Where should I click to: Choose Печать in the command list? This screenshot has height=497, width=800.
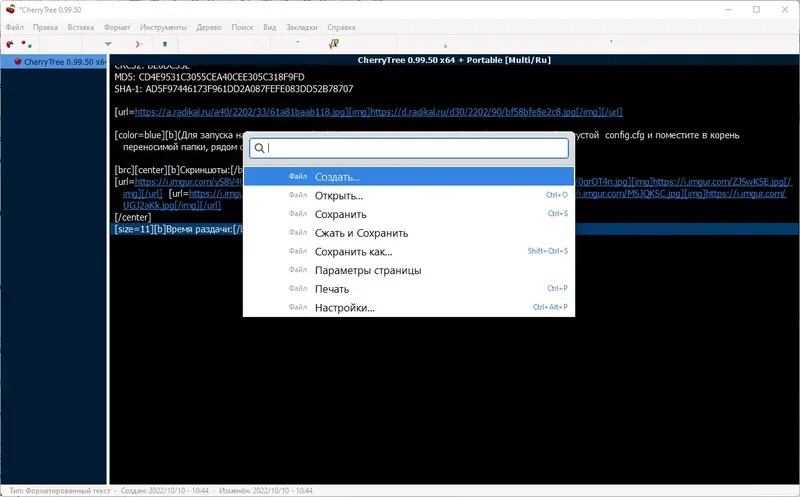(409, 289)
